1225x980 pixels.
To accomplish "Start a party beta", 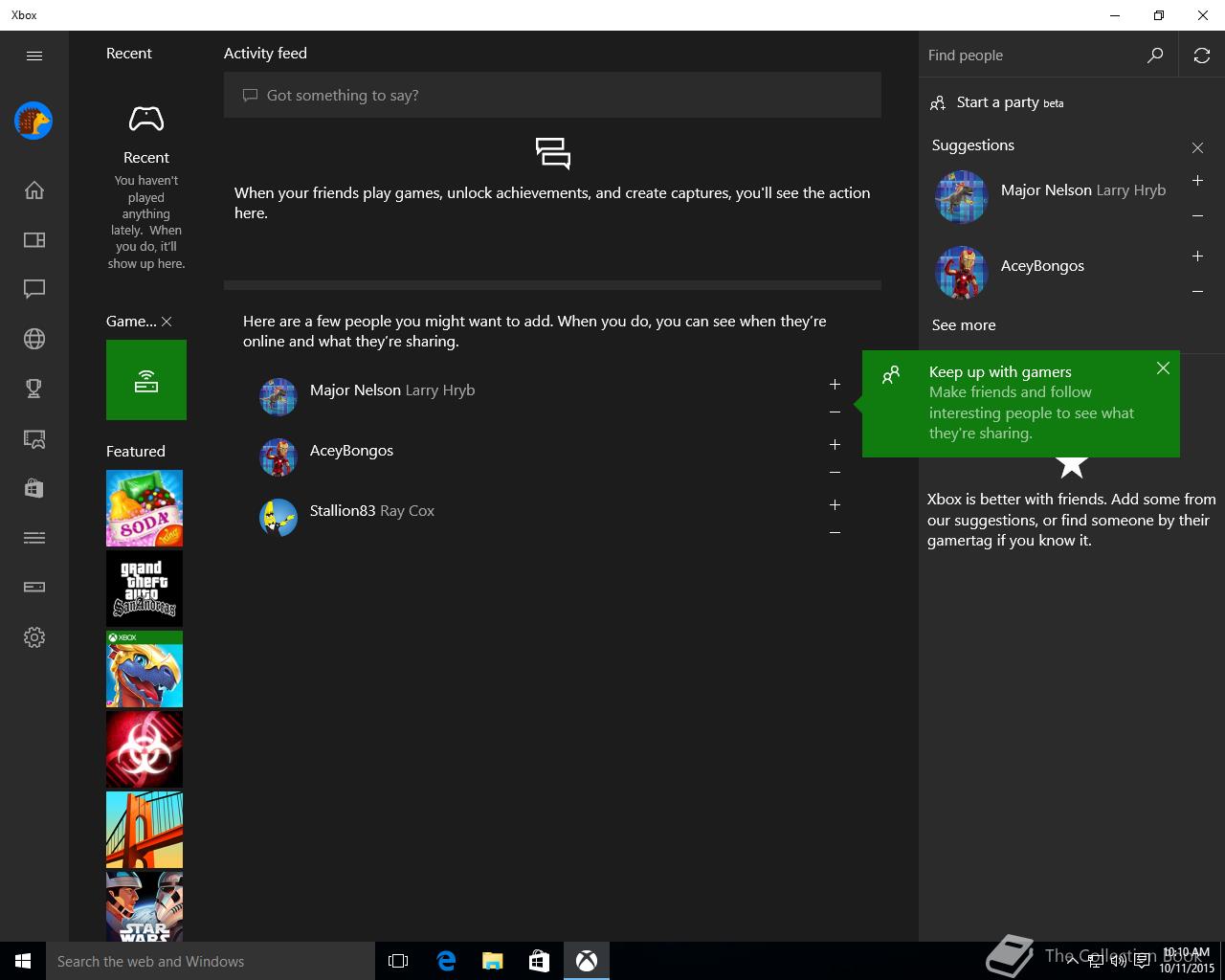I will [996, 102].
